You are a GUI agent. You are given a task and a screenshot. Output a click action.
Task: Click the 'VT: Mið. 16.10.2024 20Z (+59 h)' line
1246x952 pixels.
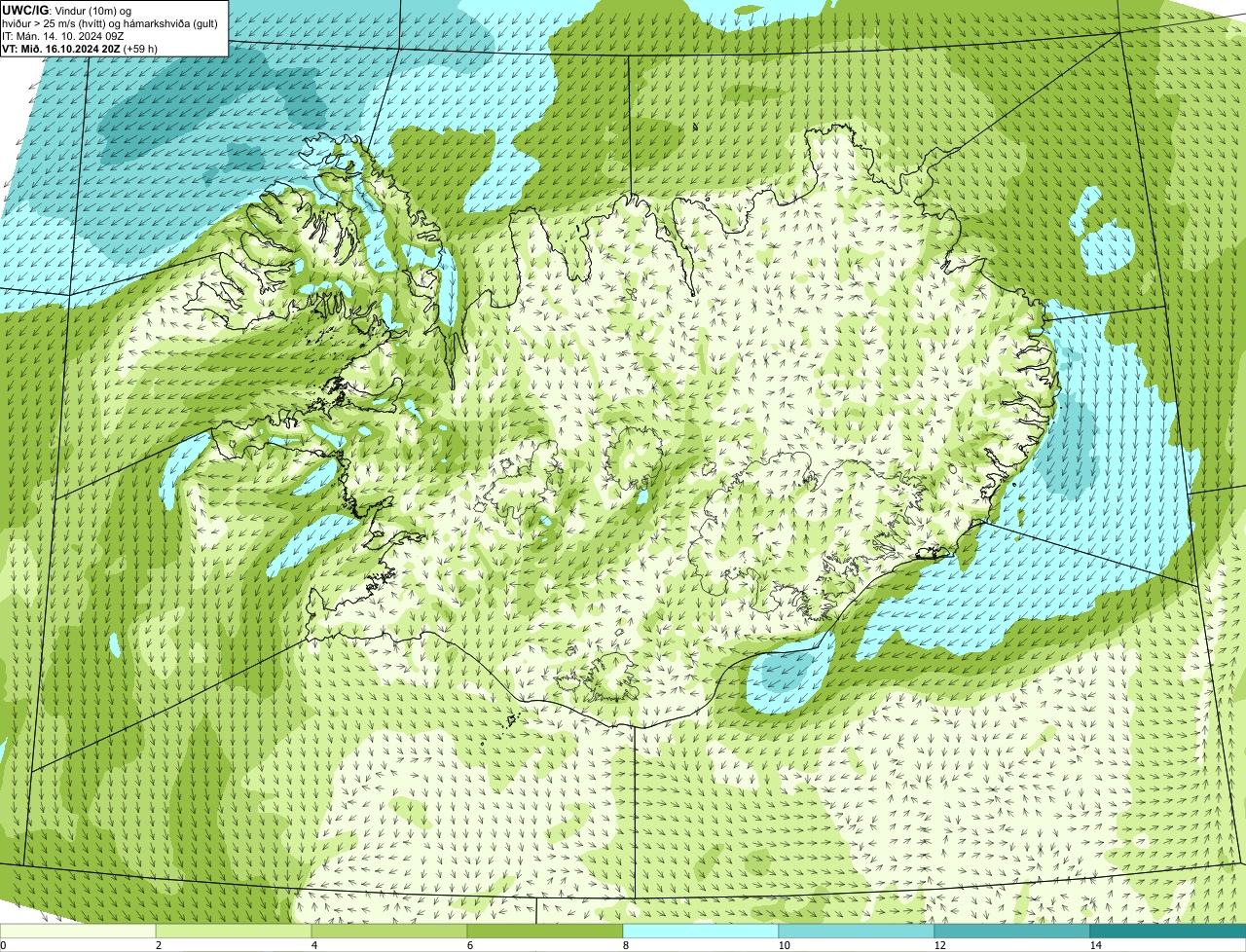point(80,49)
